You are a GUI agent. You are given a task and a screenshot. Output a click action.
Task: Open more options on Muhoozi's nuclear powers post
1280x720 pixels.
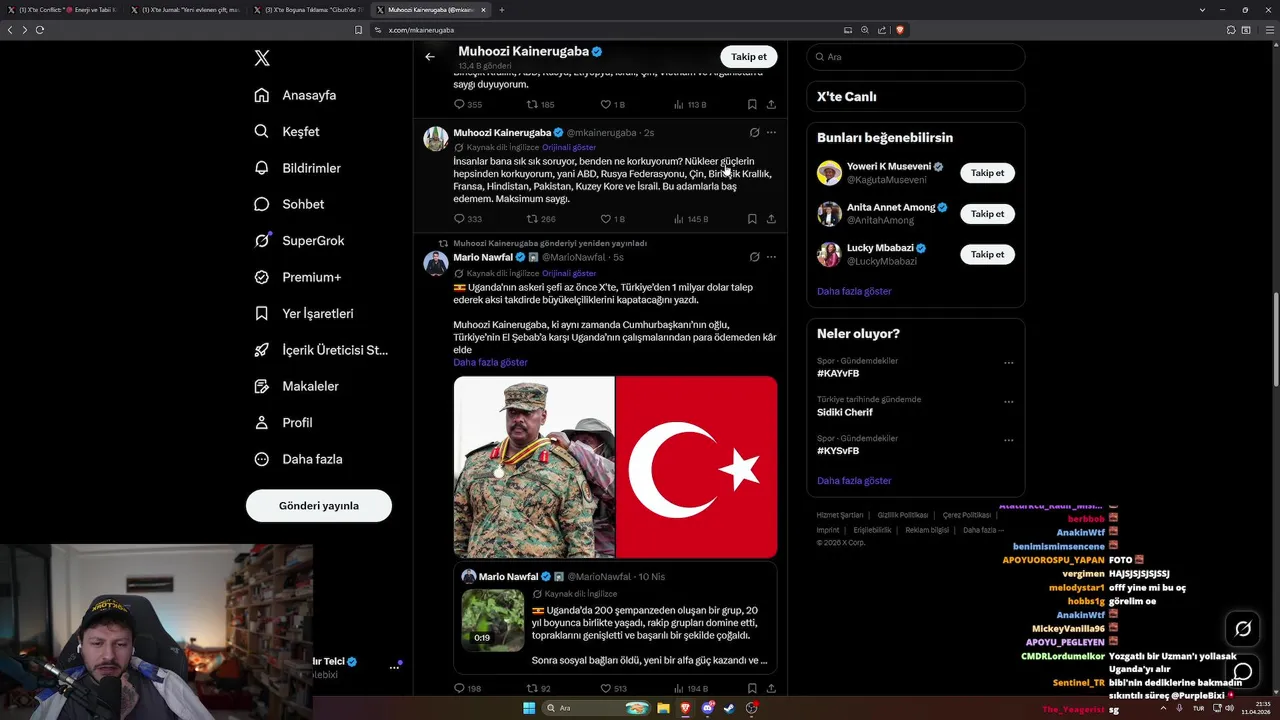771,132
